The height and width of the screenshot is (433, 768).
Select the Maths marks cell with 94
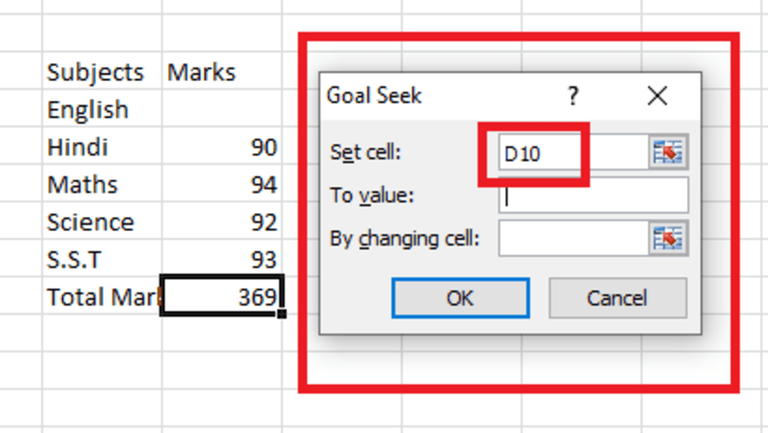pos(221,185)
